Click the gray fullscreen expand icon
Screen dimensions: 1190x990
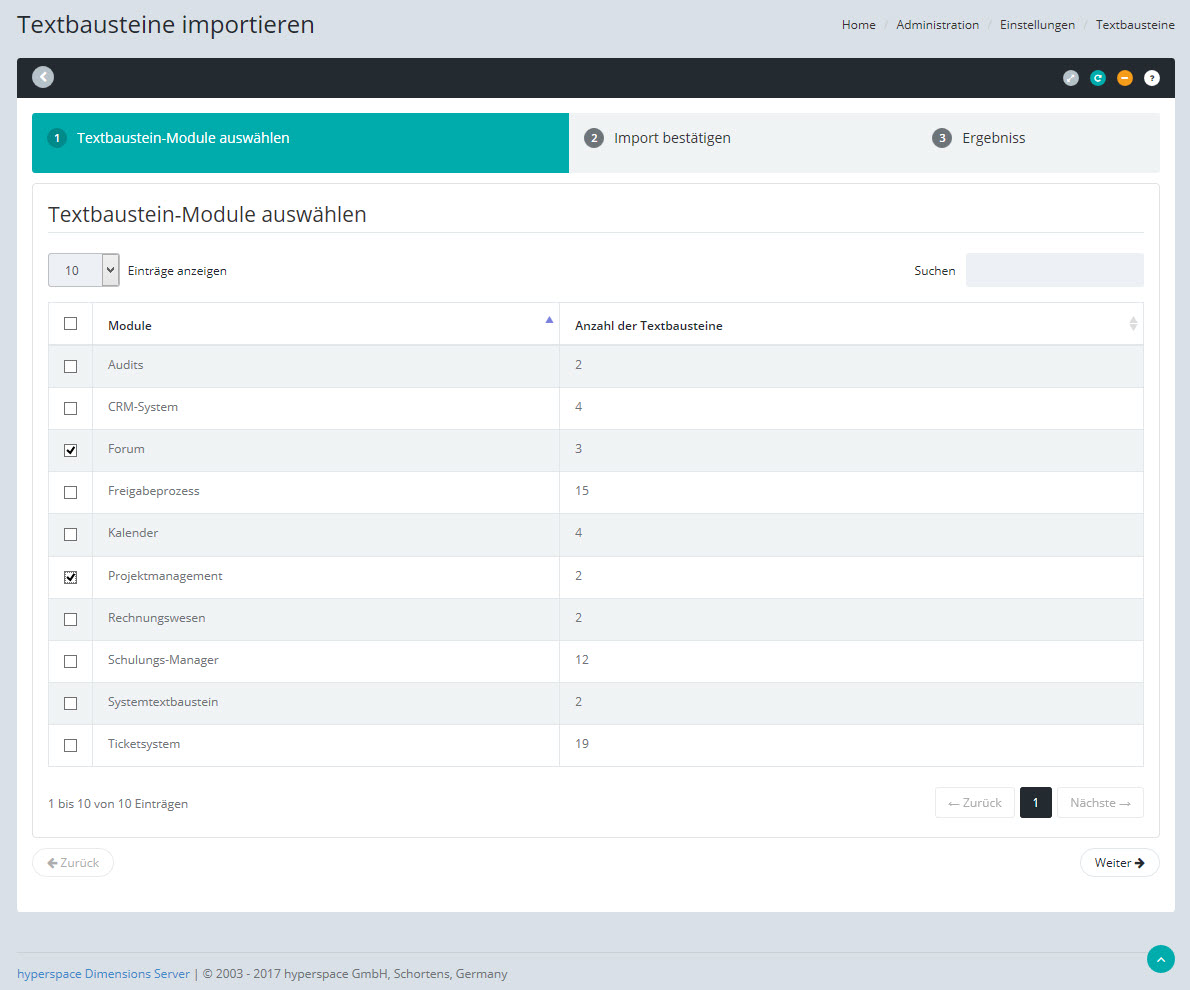click(x=1071, y=78)
